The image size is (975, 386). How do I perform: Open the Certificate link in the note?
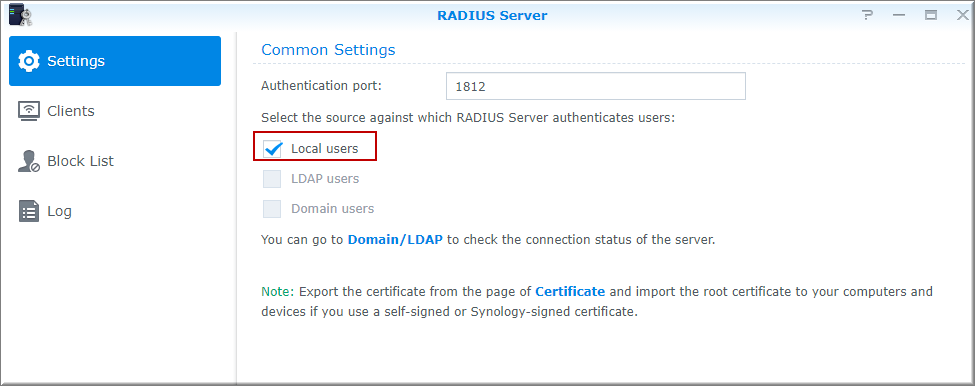tap(570, 292)
